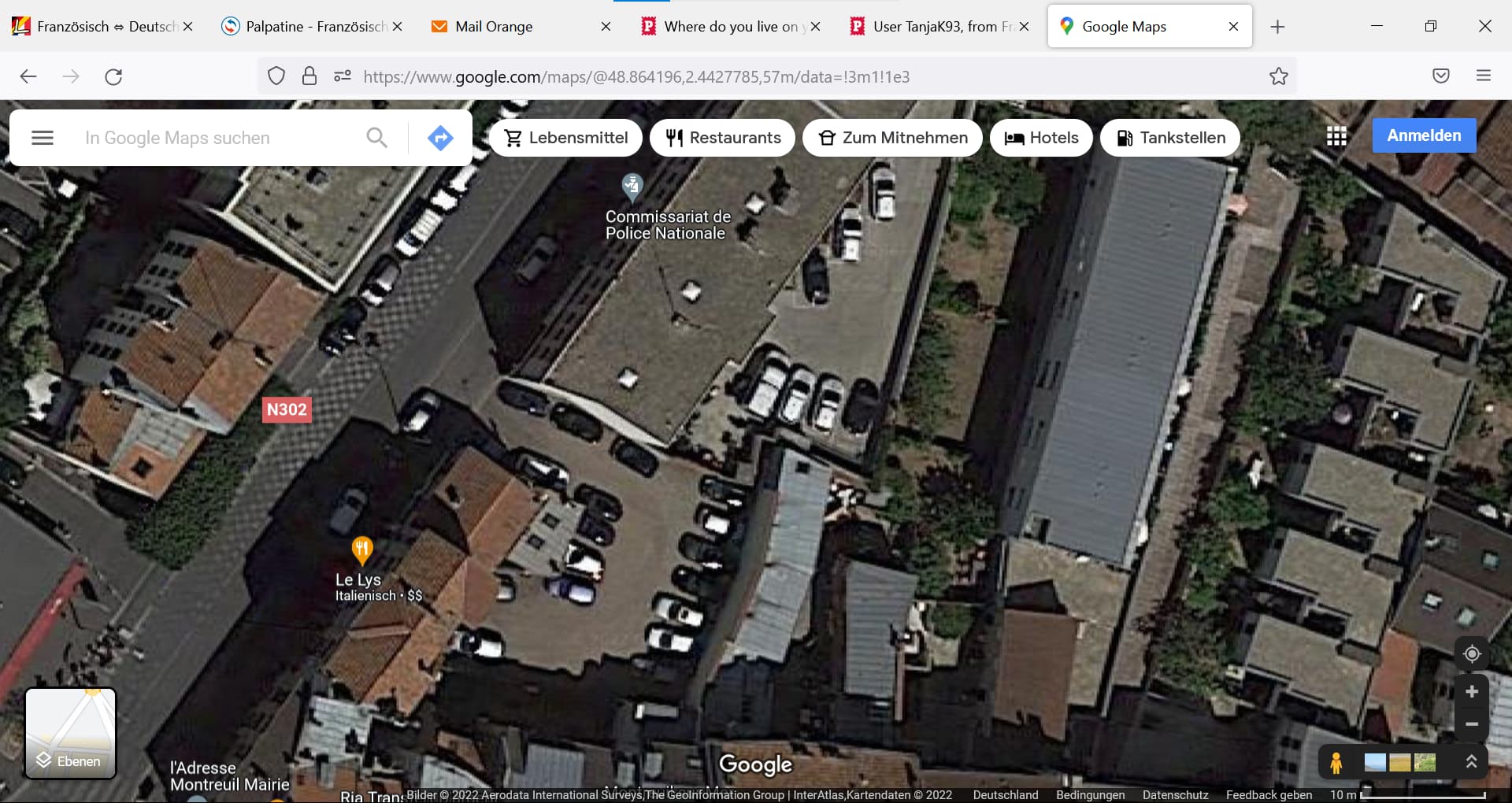Click the Le Lys place name
Viewport: 1512px width, 803px height.
tap(358, 579)
